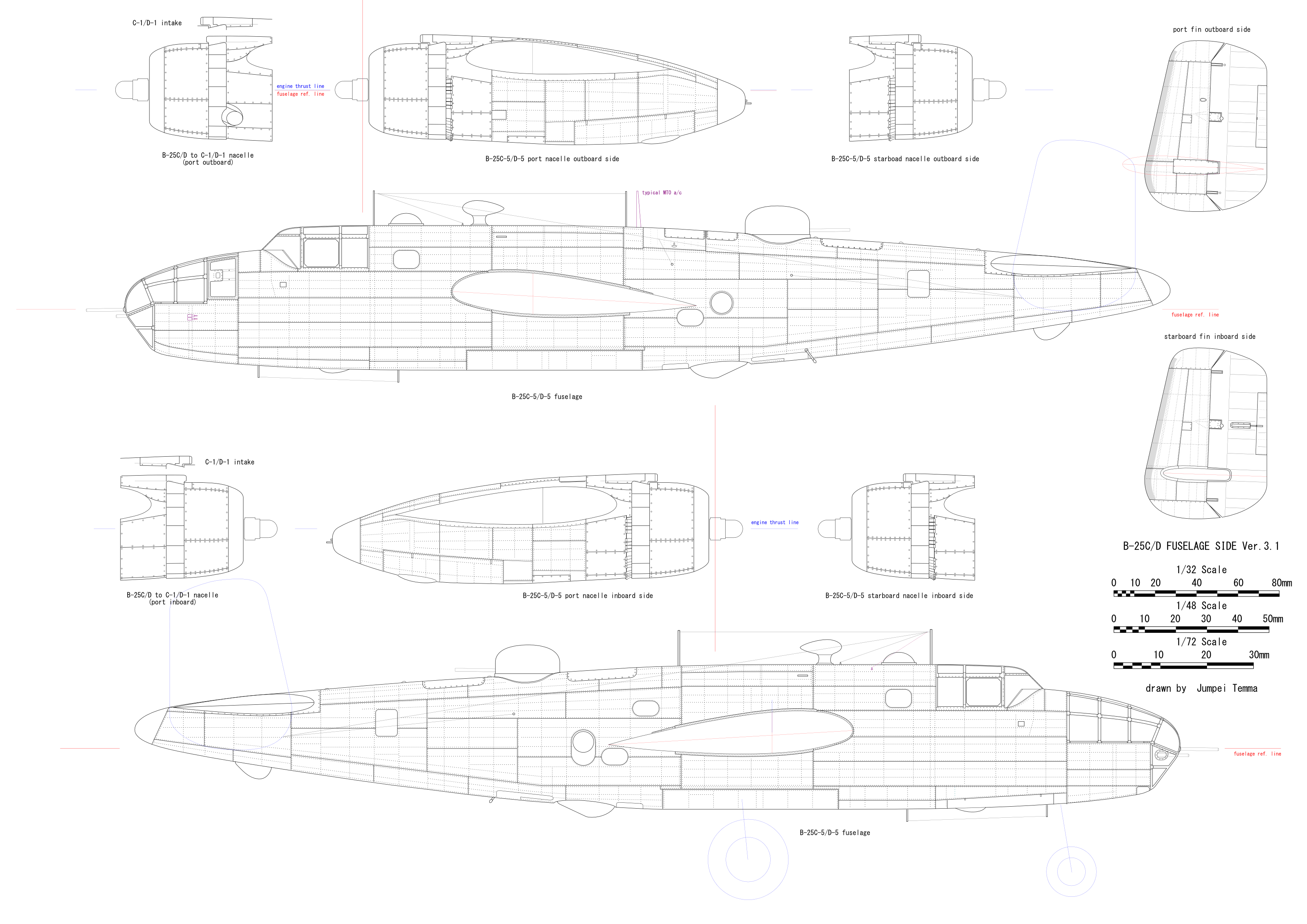Image resolution: width=1307 pixels, height=924 pixels.
Task: Click the 'C-1/D-1 intake' label at top left
Action: point(157,23)
